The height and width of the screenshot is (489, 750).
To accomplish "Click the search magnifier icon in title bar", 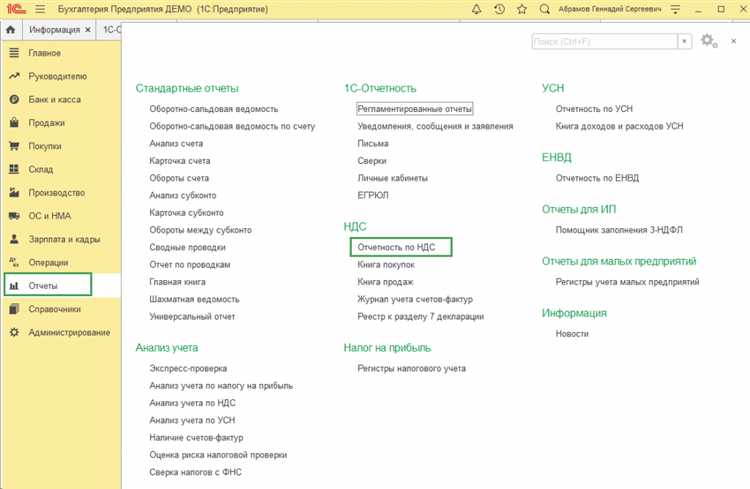I will 544,9.
